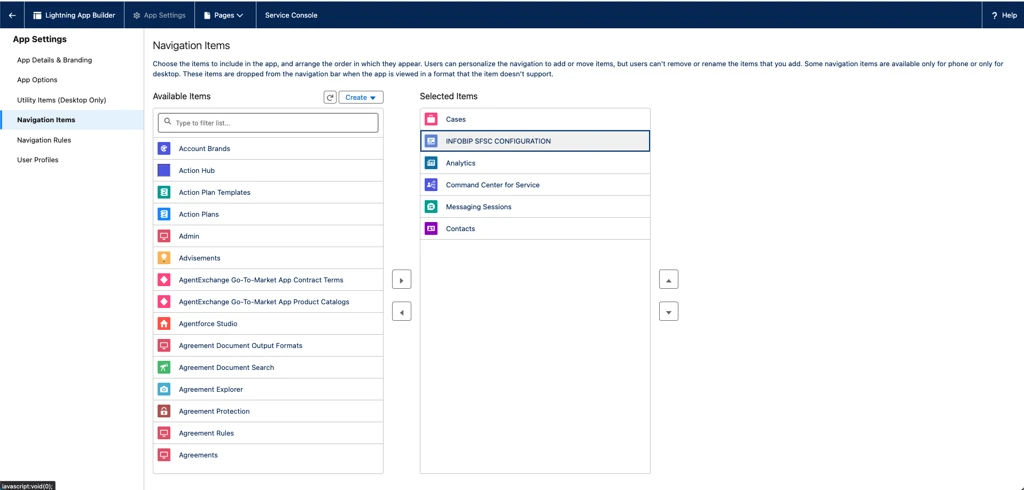The image size is (1024, 490).
Task: Open the User Profiles section
Action: [38, 160]
